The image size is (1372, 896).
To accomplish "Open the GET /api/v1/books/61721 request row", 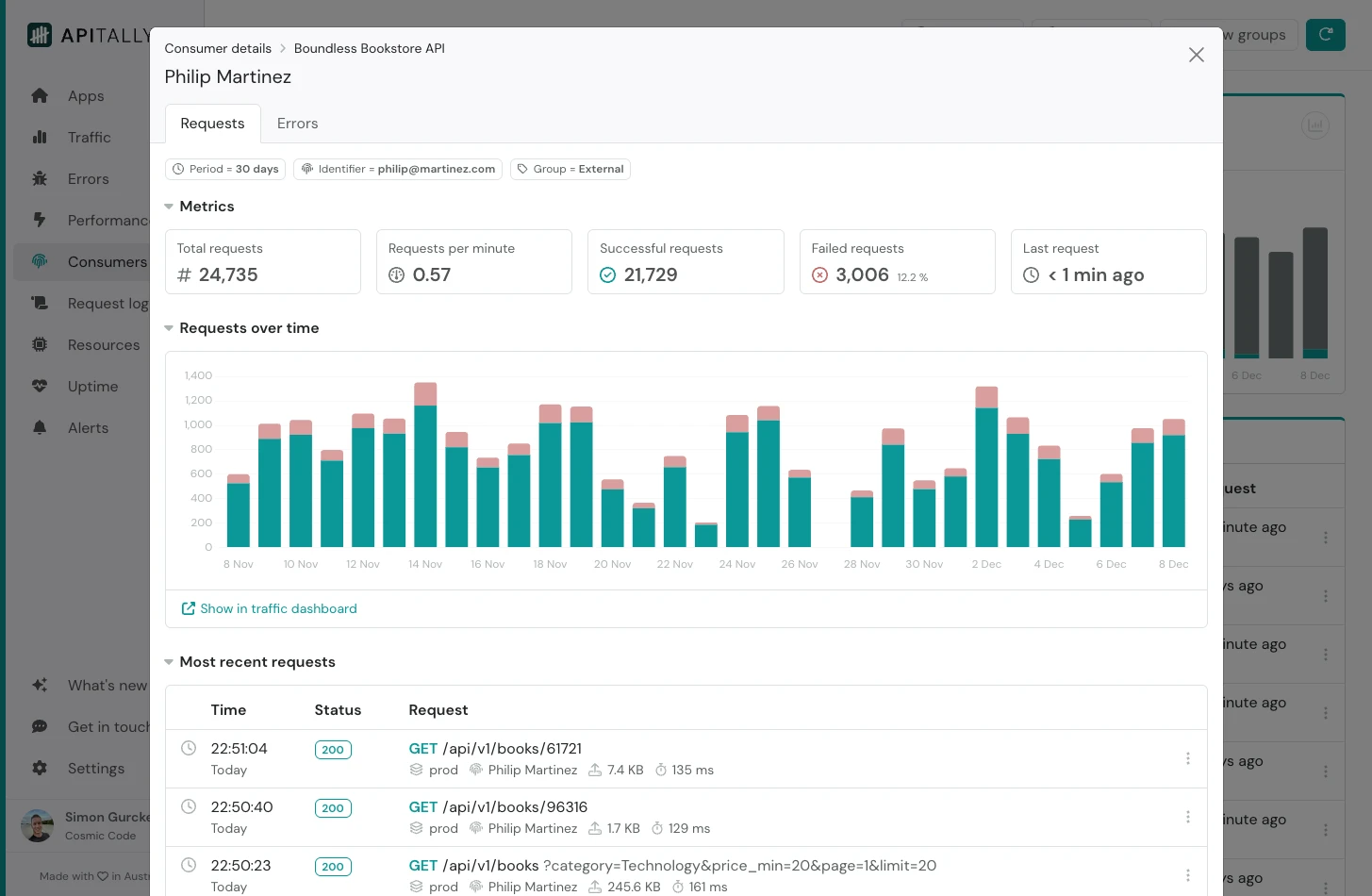I will pyautogui.click(x=495, y=749).
